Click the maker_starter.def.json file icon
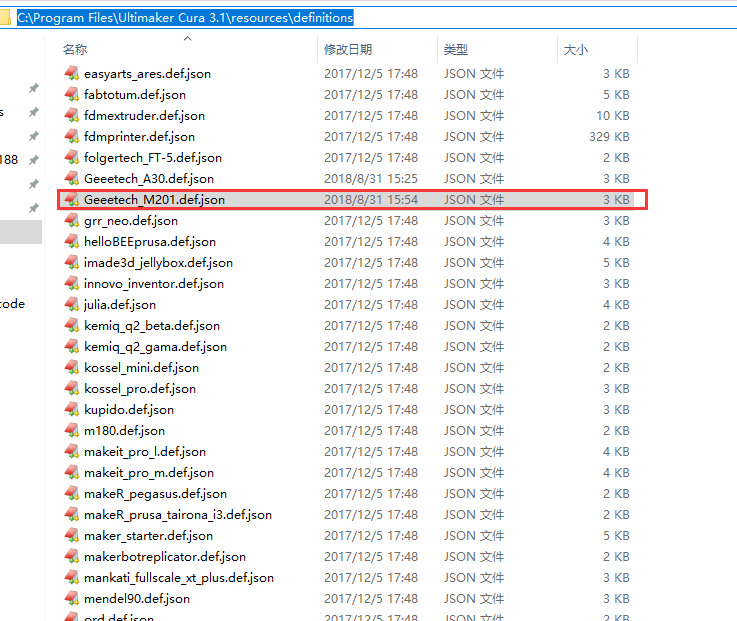Screen dimensions: 737x621 click(71, 535)
